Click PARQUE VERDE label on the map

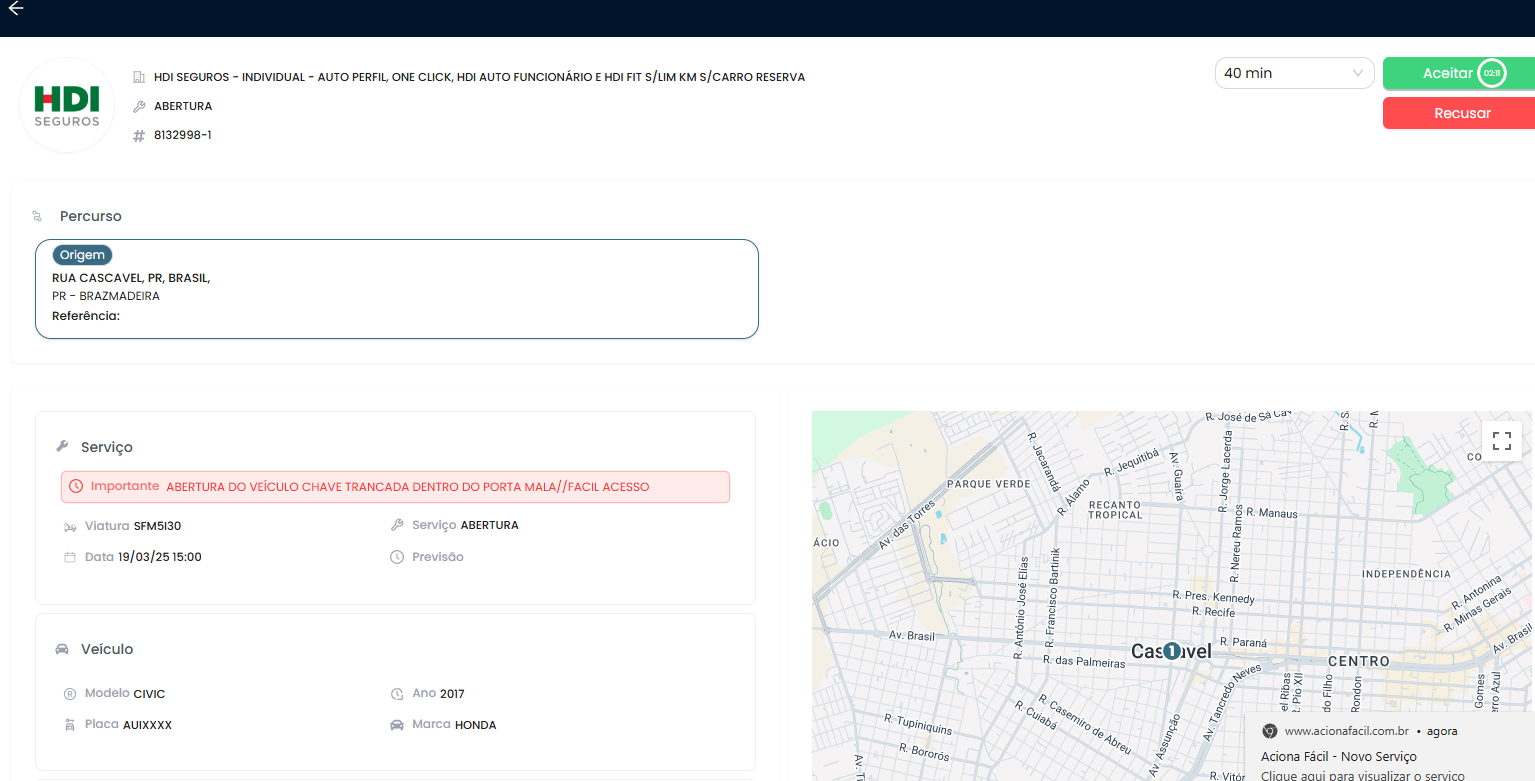[988, 484]
